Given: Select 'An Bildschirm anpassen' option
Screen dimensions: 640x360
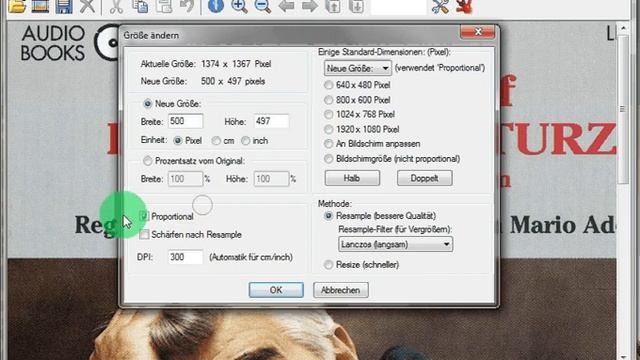Looking at the screenshot, I should pyautogui.click(x=328, y=144).
